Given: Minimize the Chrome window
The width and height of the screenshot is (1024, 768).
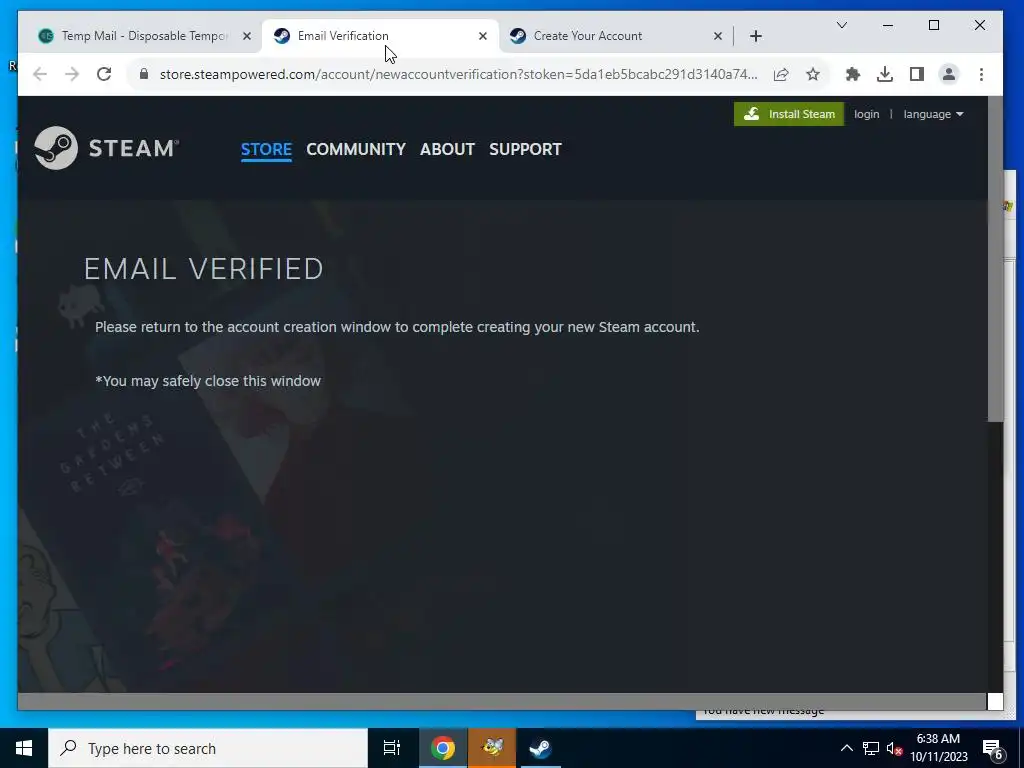Looking at the screenshot, I should pyautogui.click(x=888, y=25).
